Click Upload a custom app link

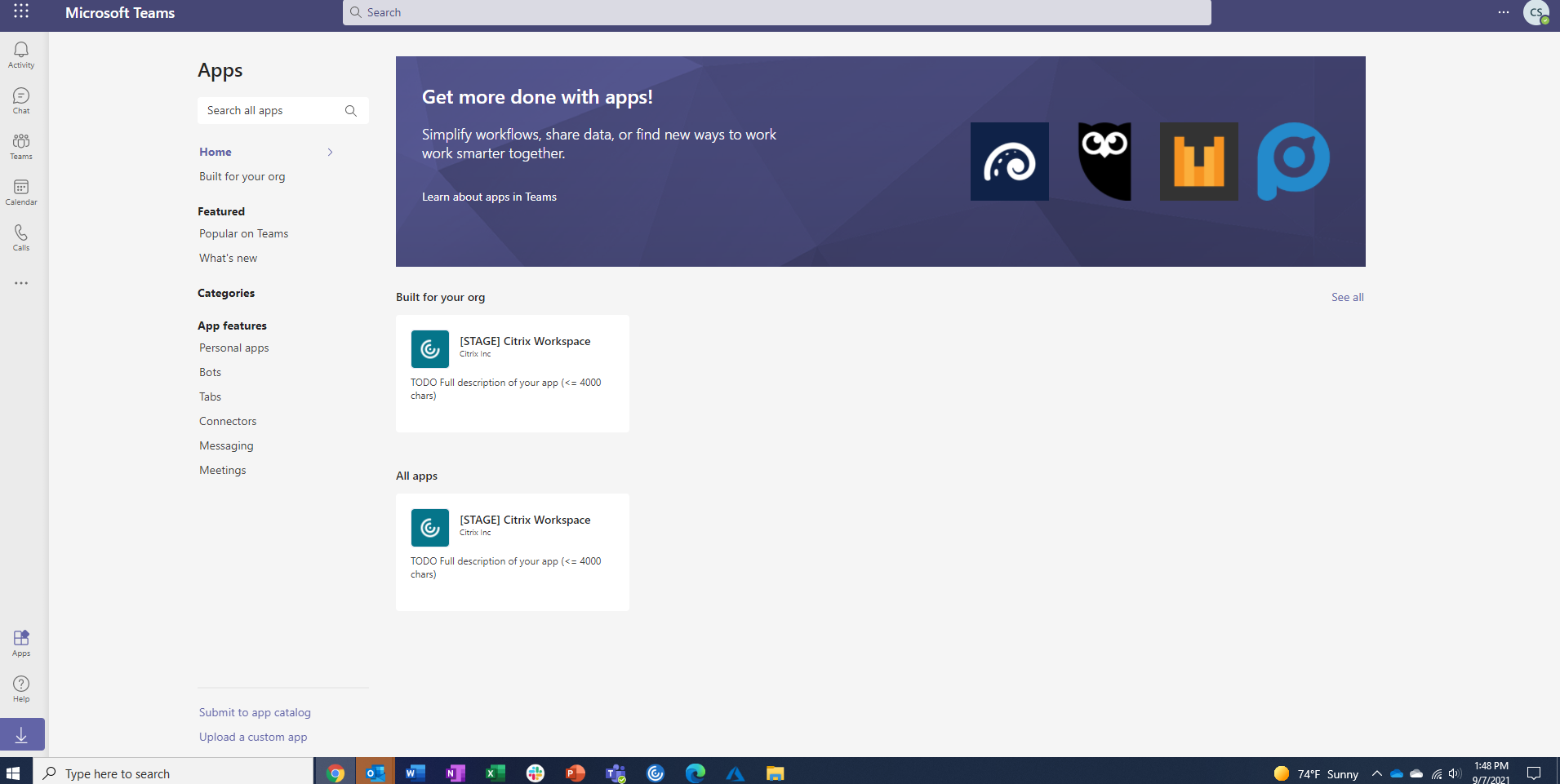253,737
